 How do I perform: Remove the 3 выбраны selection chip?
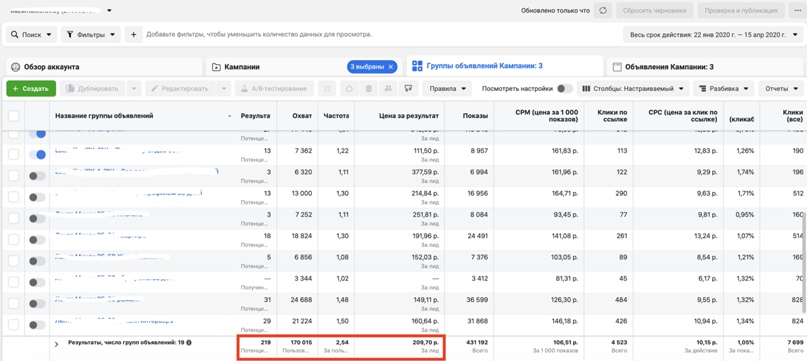click(391, 67)
